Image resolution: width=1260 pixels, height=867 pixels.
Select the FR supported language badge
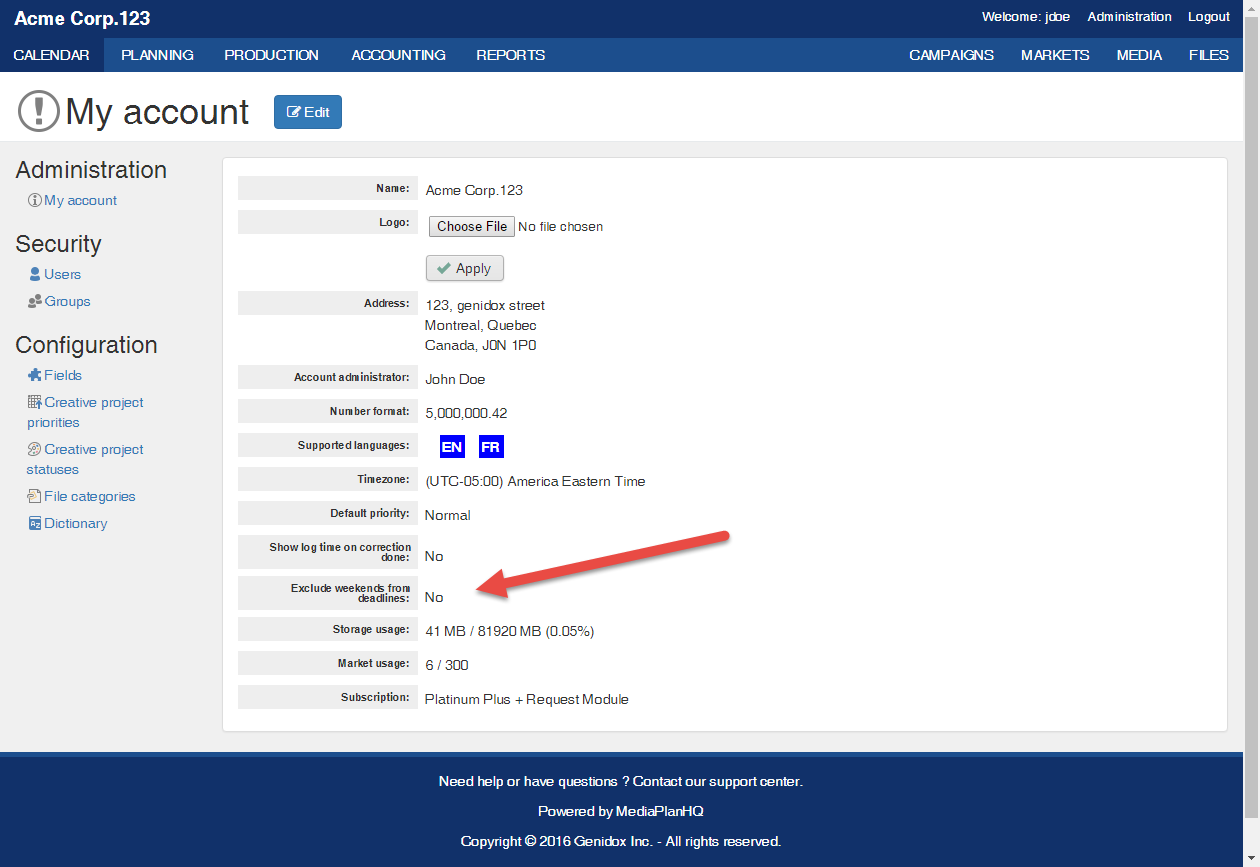(x=490, y=447)
